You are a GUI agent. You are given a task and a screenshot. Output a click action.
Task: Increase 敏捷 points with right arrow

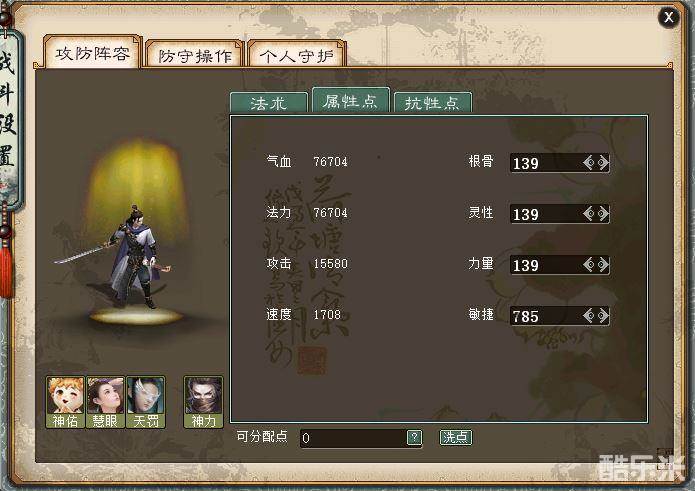point(603,316)
